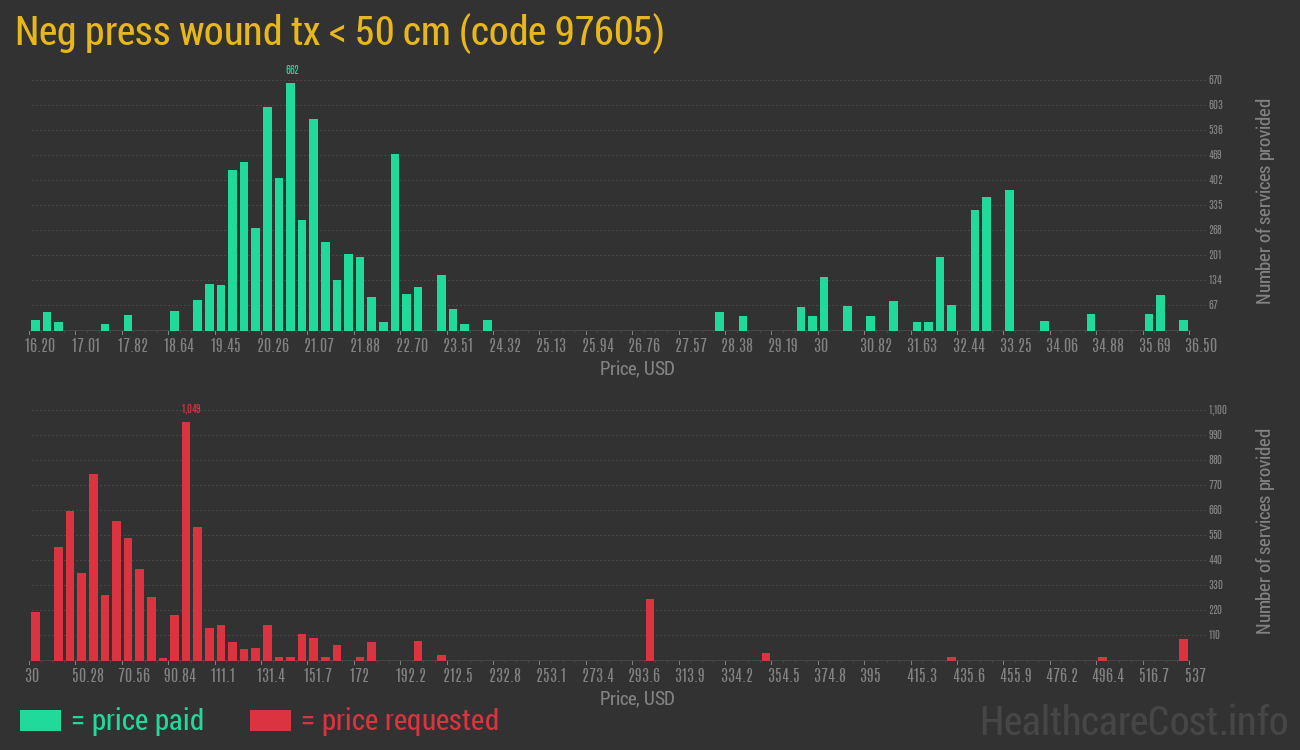Image resolution: width=1300 pixels, height=750 pixels.
Task: Click the 'price requested' legend text
Action: click(x=398, y=720)
